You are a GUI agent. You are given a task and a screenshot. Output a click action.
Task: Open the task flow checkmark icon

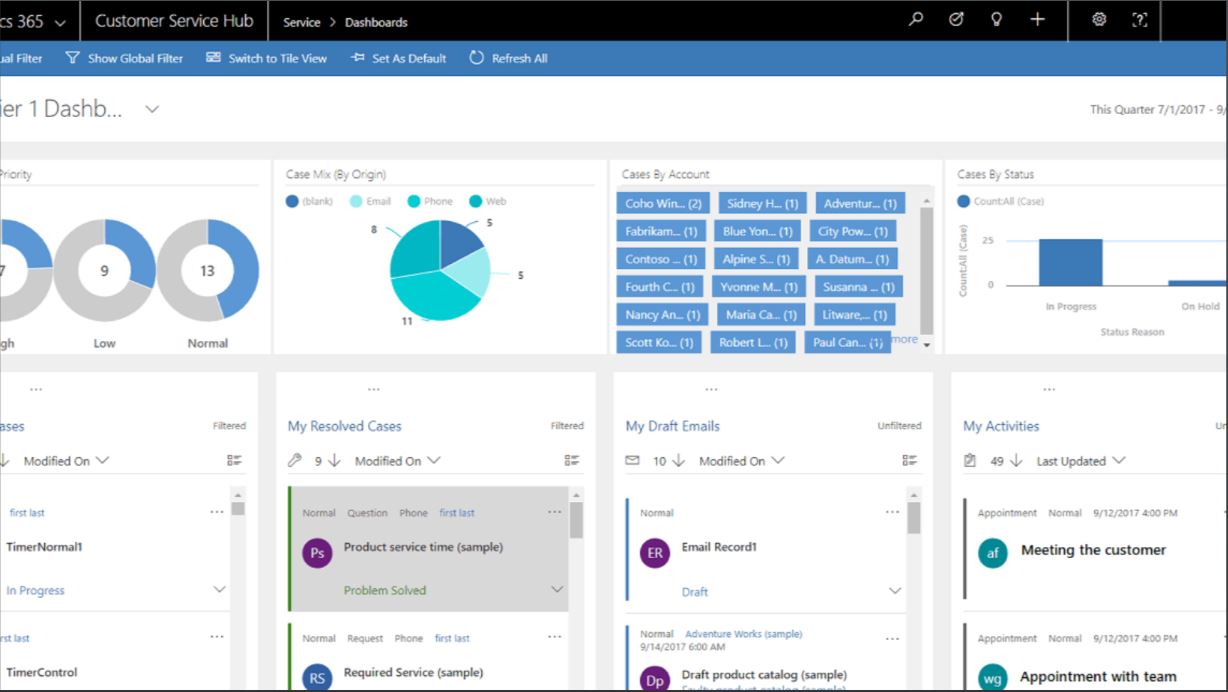(x=956, y=20)
